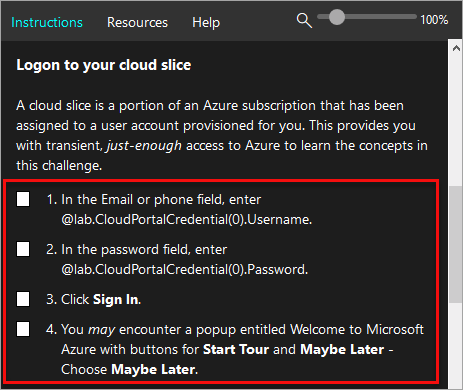Click the bold Sign In text
The height and width of the screenshot is (390, 463).
pos(116,299)
